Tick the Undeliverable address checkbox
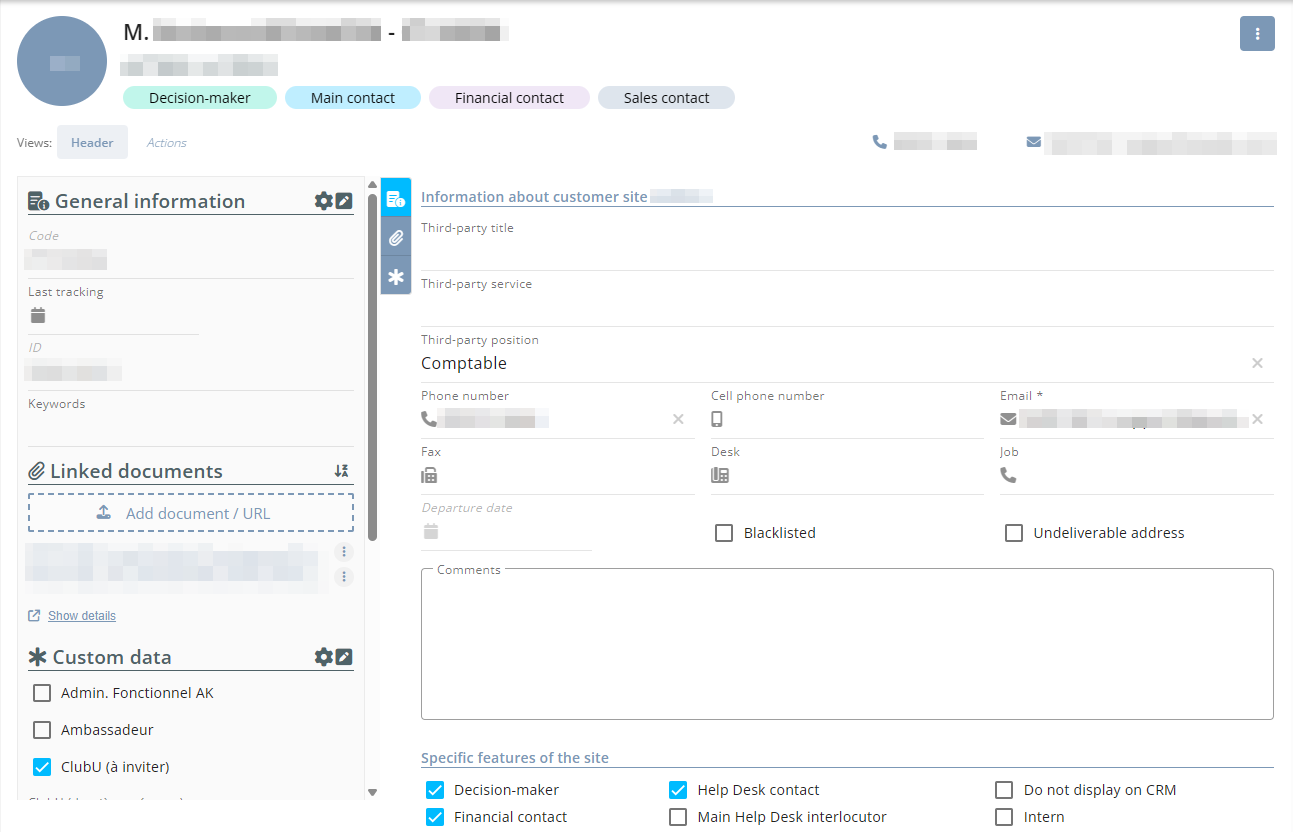Viewport: 1293px width, 832px height. [x=1014, y=533]
